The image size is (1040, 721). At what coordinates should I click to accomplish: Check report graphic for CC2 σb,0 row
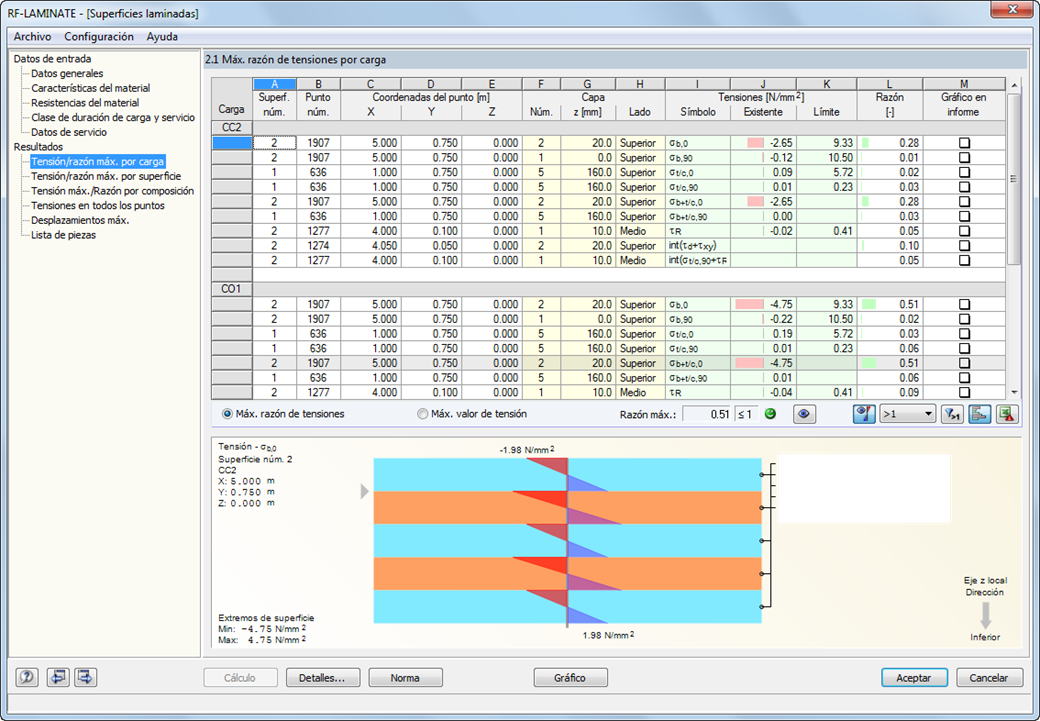click(964, 143)
